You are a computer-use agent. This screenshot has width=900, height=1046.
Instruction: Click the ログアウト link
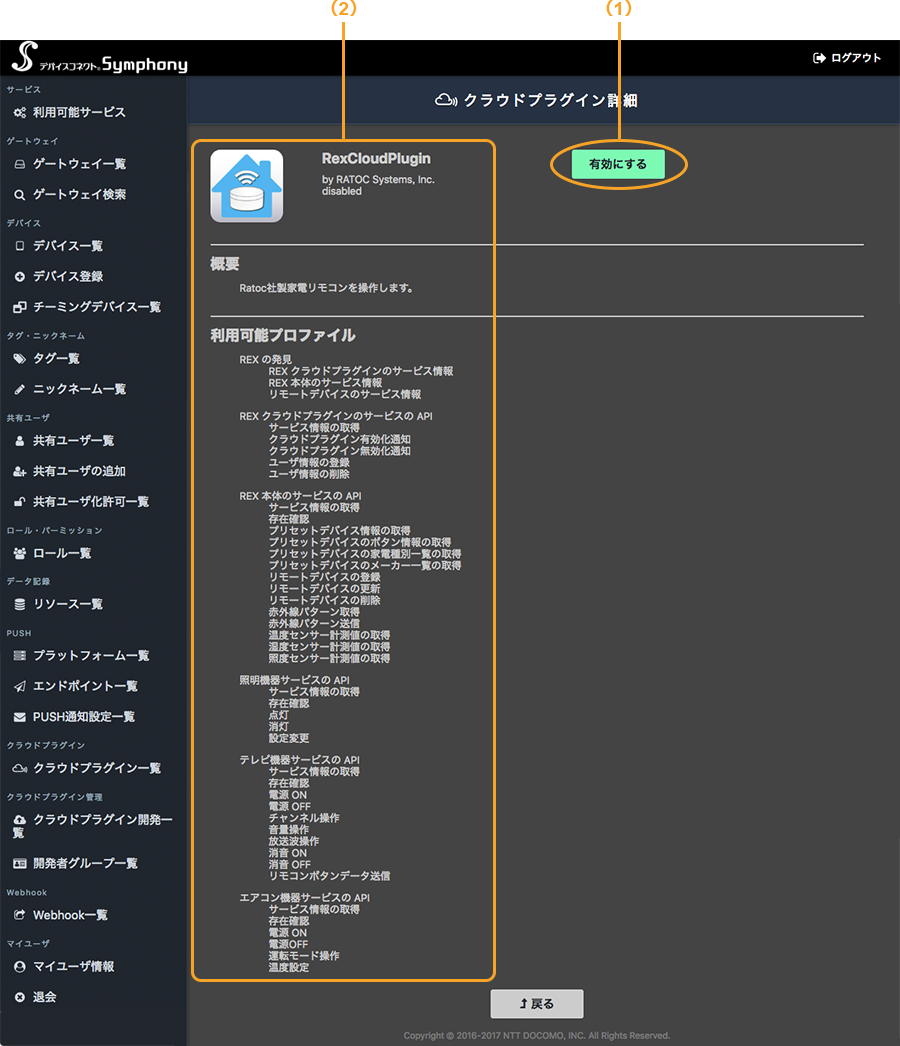[x=856, y=58]
